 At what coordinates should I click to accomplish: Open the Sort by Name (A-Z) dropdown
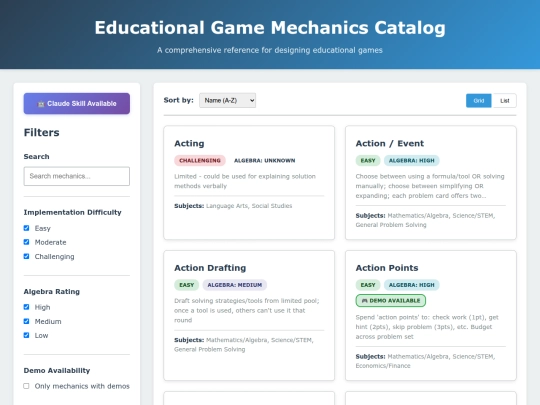[x=227, y=101]
